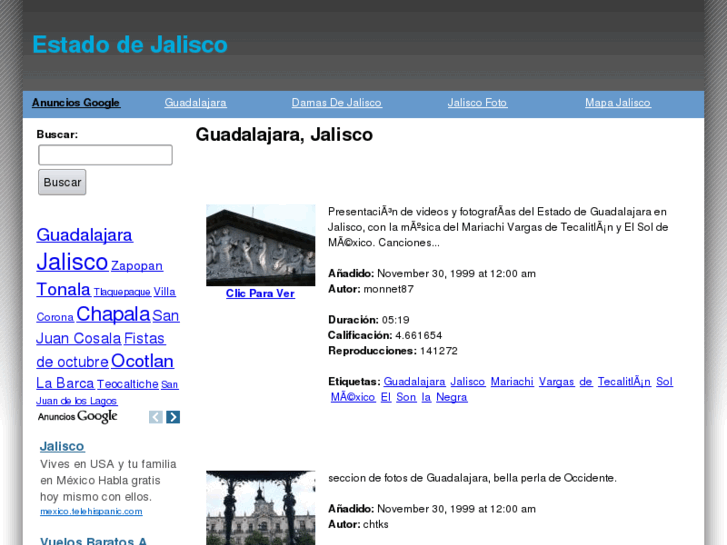Open Jalisco Foto nav link

[x=477, y=103]
